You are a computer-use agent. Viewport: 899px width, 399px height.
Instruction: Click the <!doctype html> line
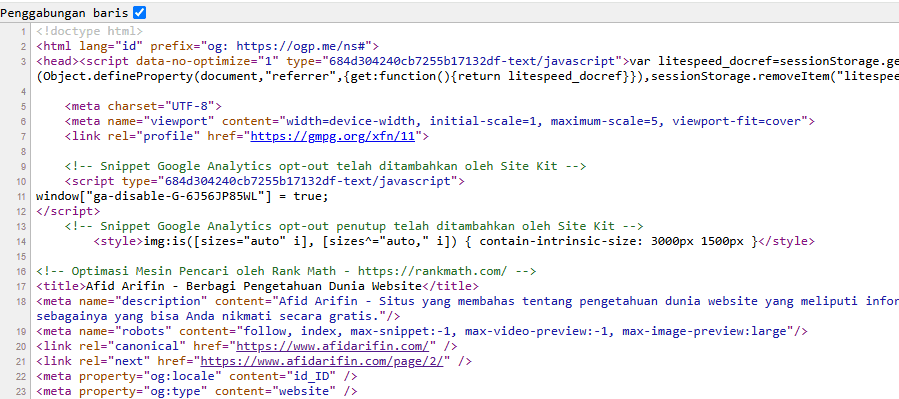pos(89,32)
